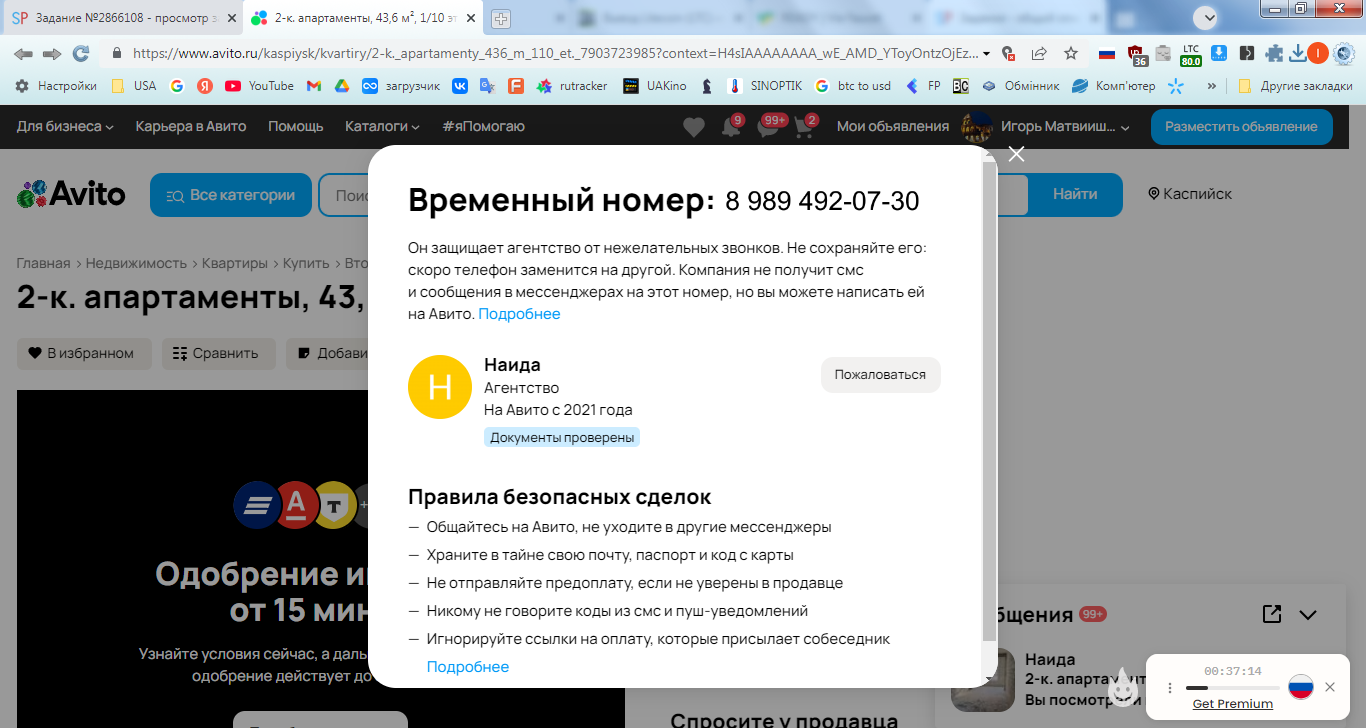
Task: Expand the Каталоги menu
Action: point(382,126)
